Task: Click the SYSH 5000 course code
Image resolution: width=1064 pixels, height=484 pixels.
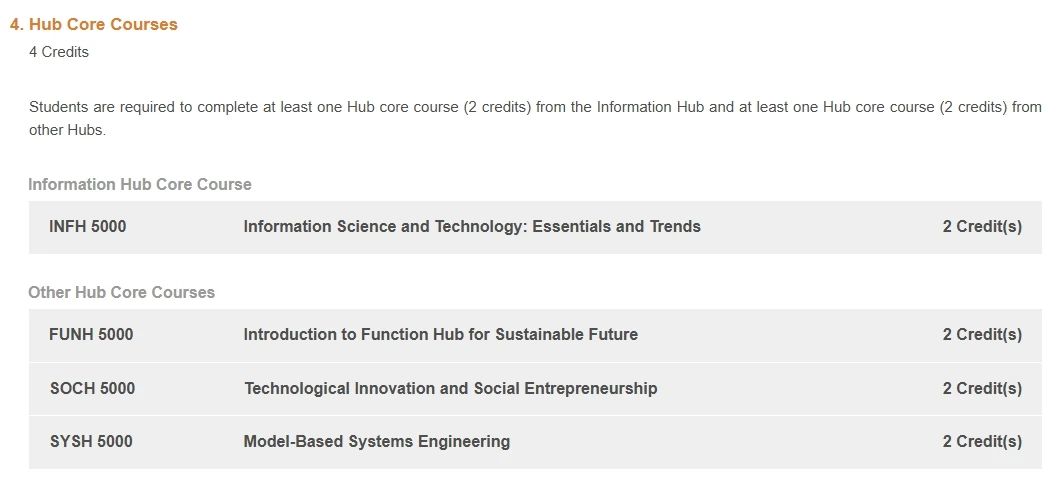Action: click(x=91, y=442)
